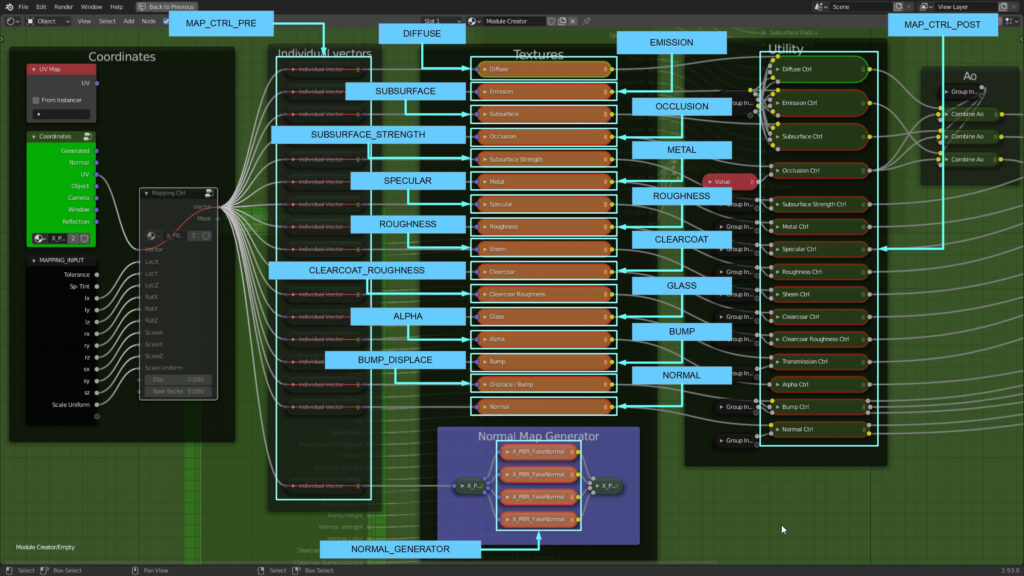Collapse the Mapping Ctrl node

(x=146, y=193)
